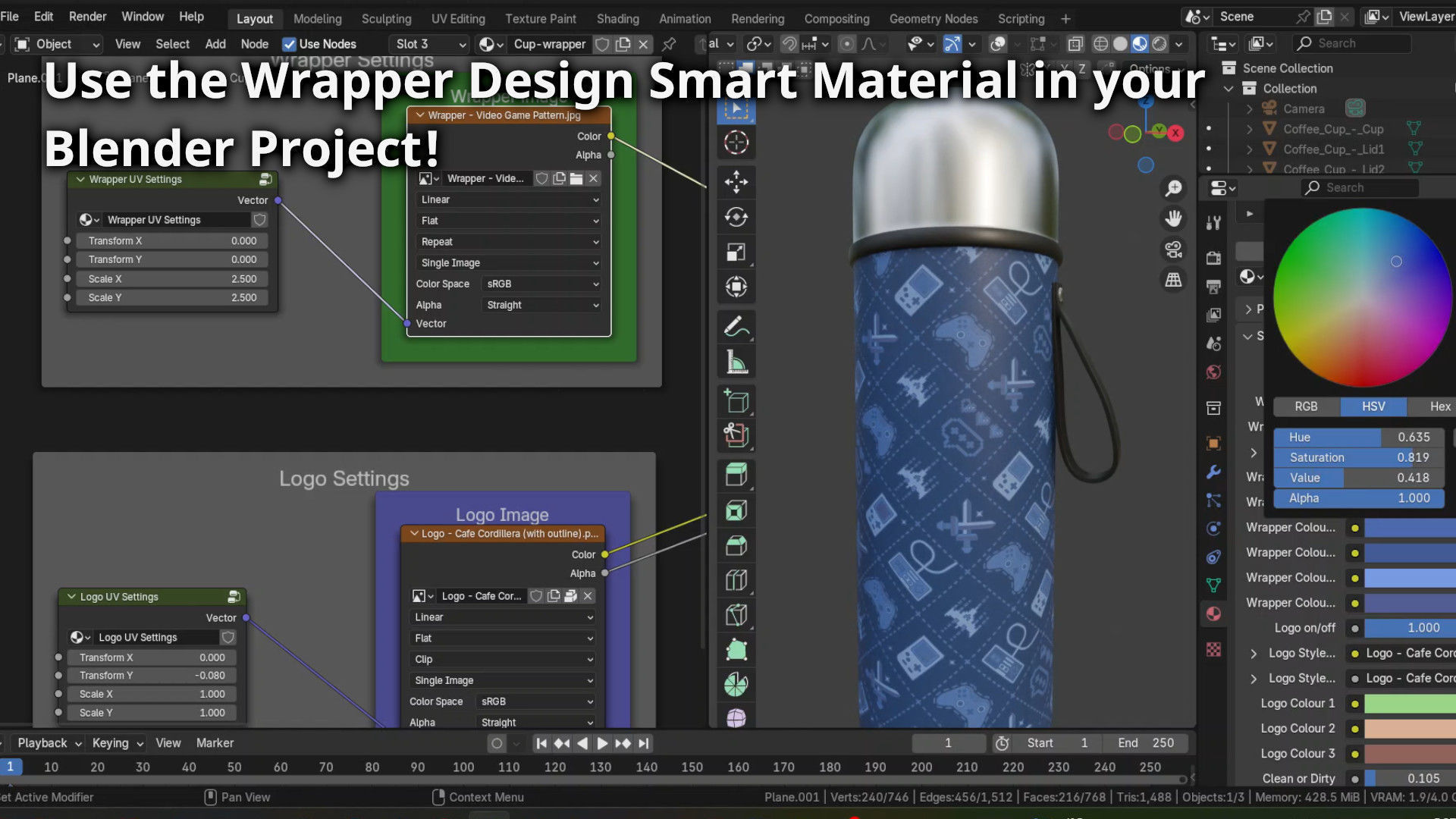Viewport: 1456px width, 819px height.
Task: Toggle the pin icon in node editor header
Action: [669, 44]
